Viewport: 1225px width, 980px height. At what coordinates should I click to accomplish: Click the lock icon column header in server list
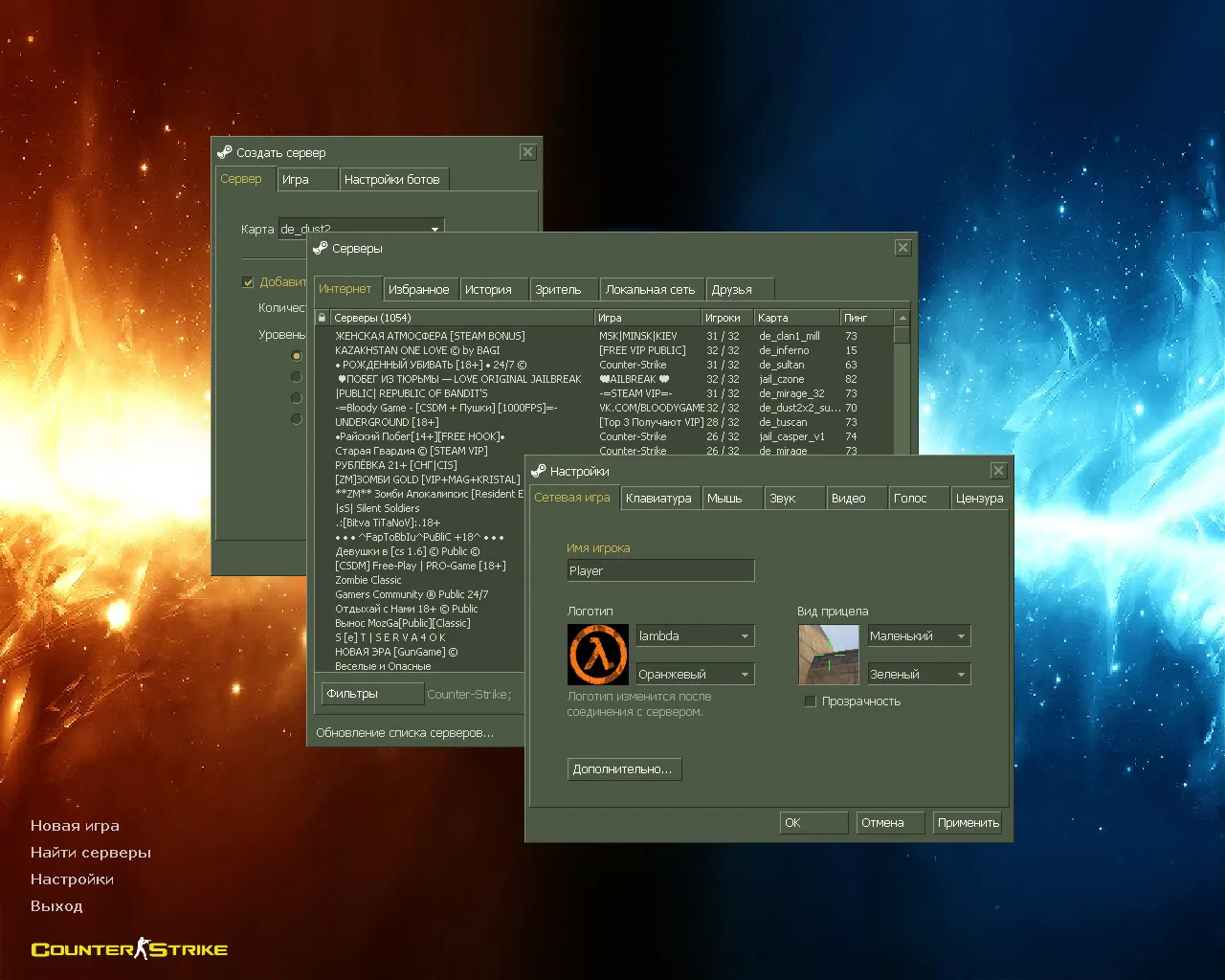click(x=323, y=318)
